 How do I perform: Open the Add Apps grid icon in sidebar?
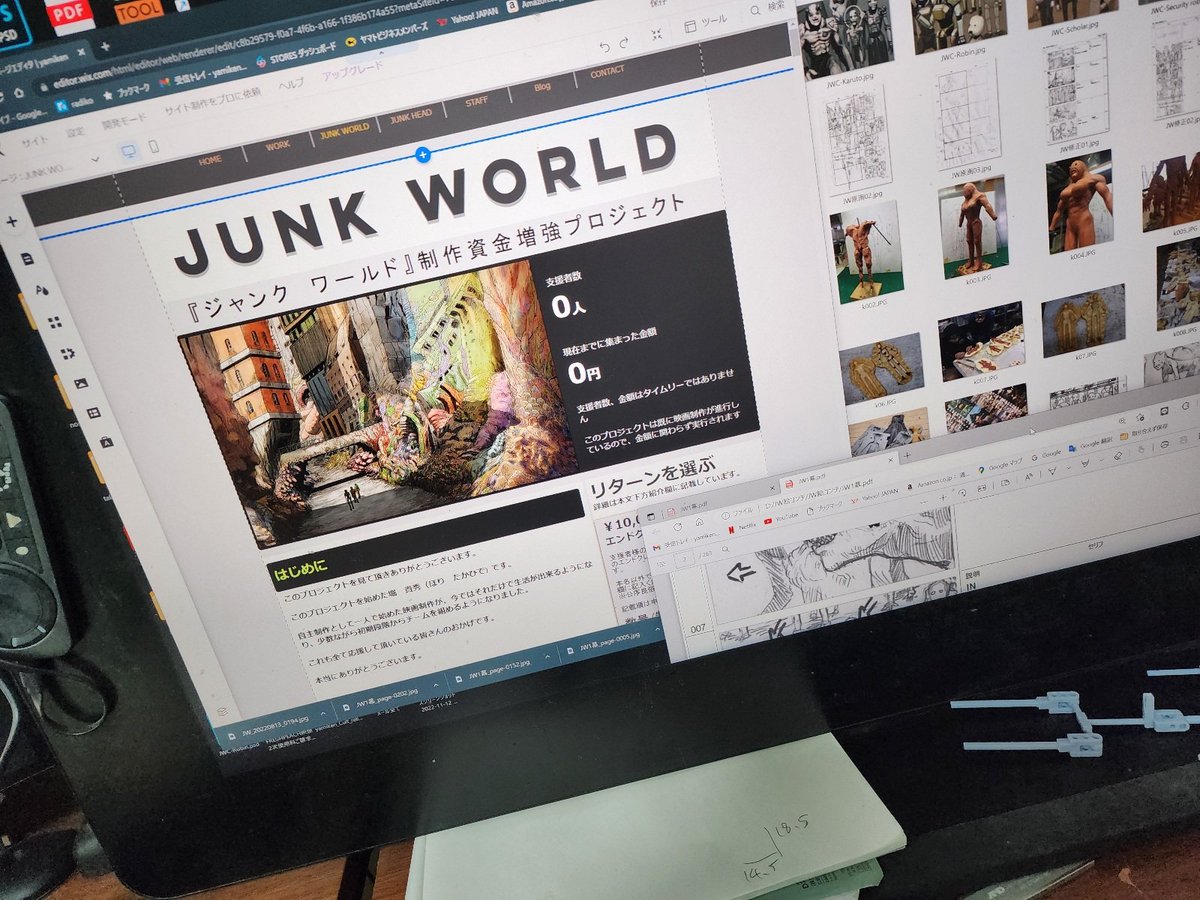coord(55,322)
